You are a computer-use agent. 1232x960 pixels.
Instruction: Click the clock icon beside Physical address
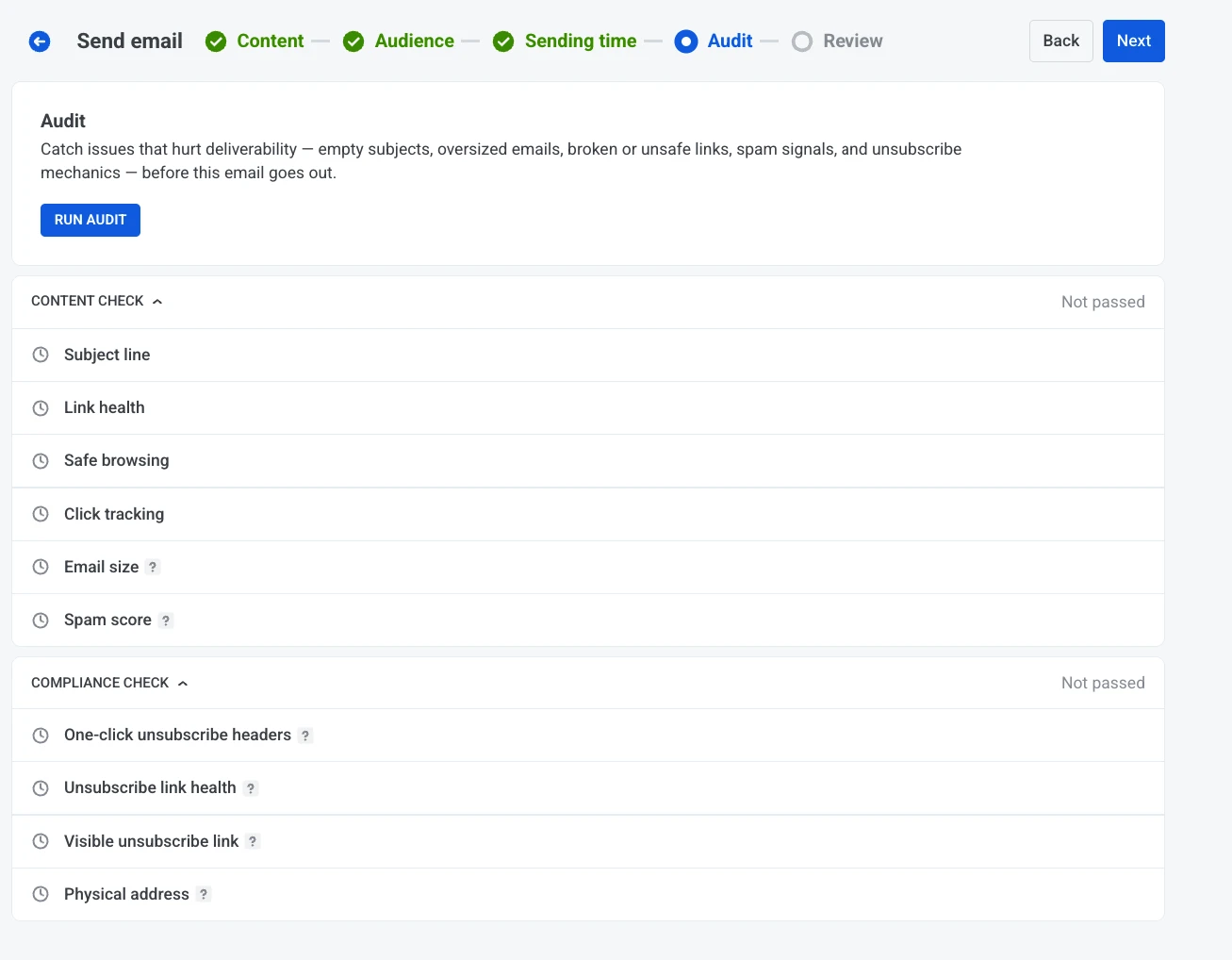tap(41, 894)
